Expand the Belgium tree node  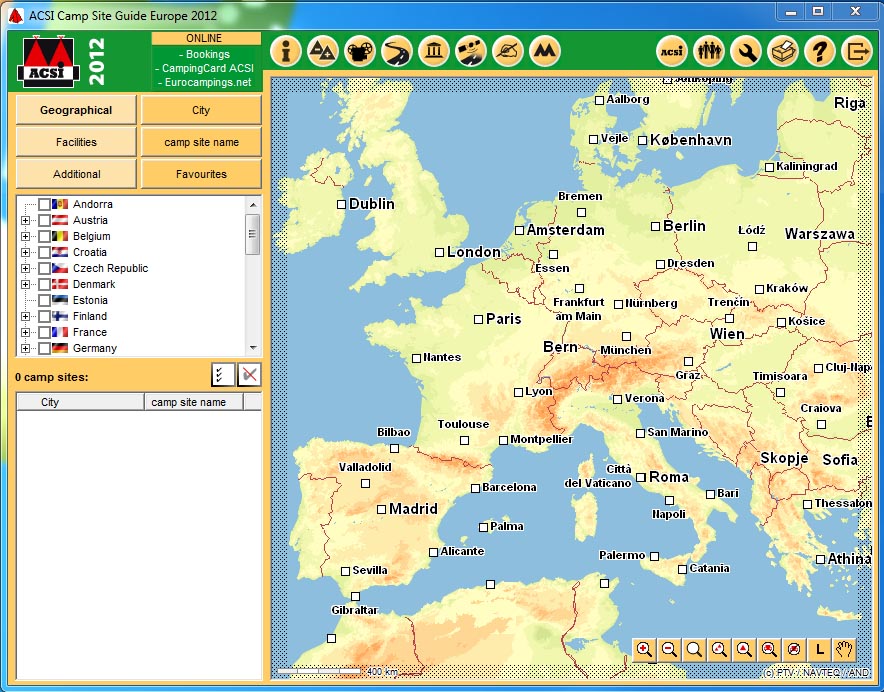25,236
